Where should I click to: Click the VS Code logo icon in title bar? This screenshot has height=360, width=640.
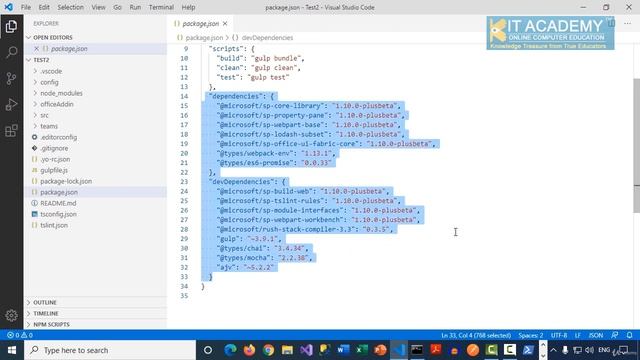[8, 7]
